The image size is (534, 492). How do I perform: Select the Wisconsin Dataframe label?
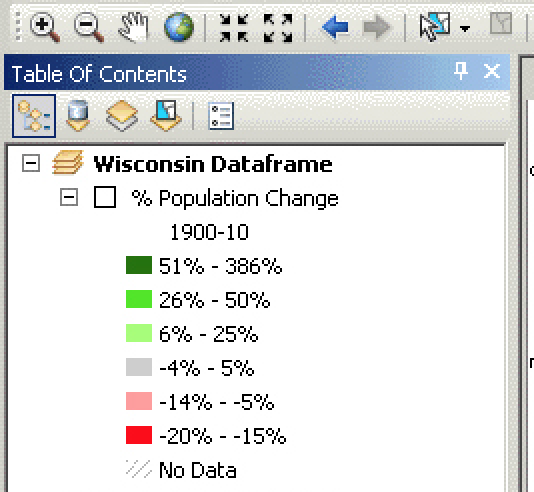point(213,164)
